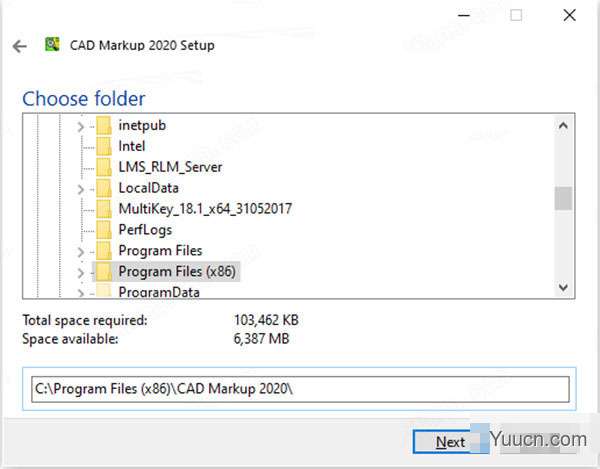Click the inetpub folder icon
This screenshot has width=600, height=469.
tap(103, 125)
